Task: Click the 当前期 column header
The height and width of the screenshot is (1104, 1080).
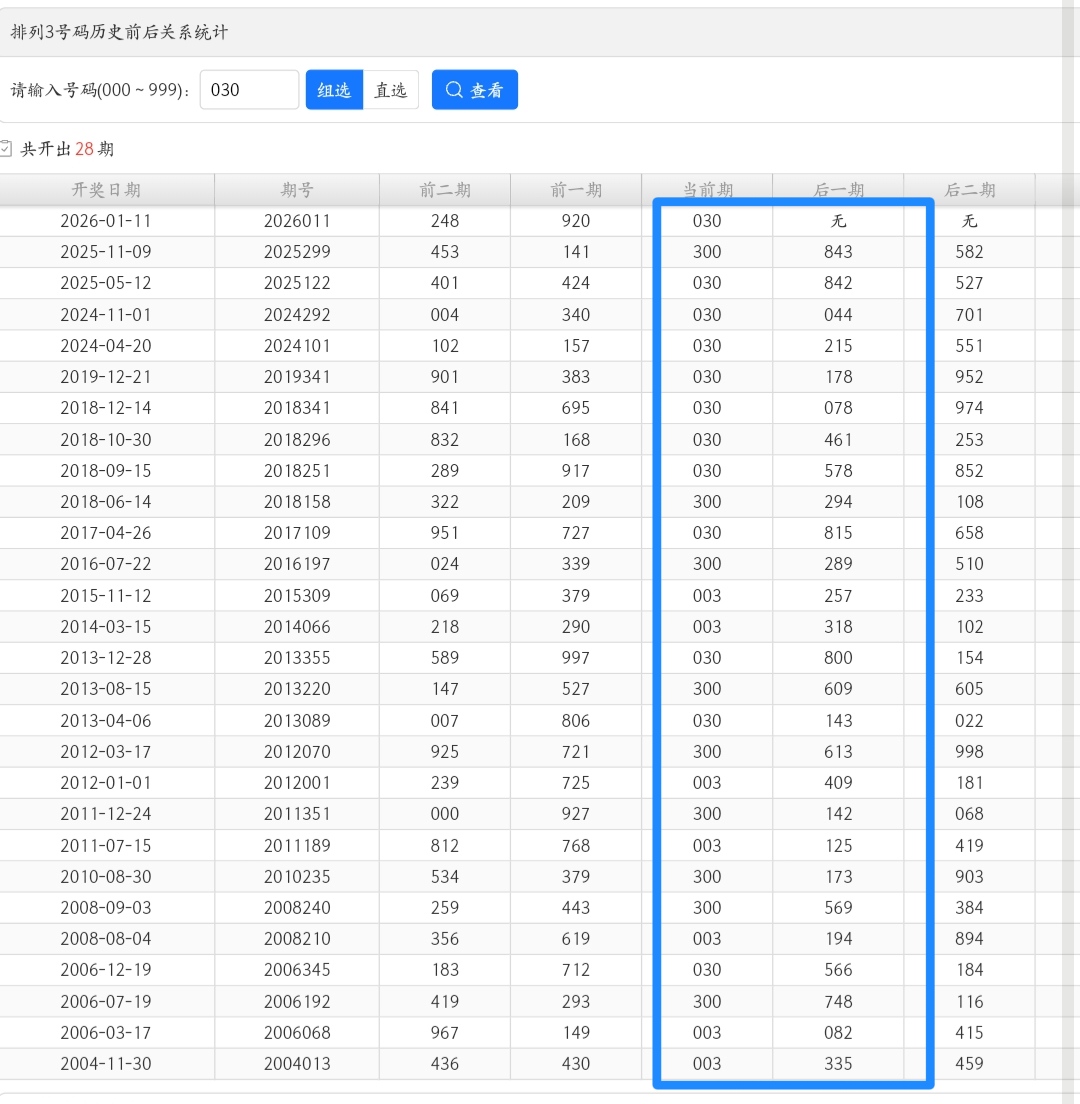Action: (x=707, y=190)
